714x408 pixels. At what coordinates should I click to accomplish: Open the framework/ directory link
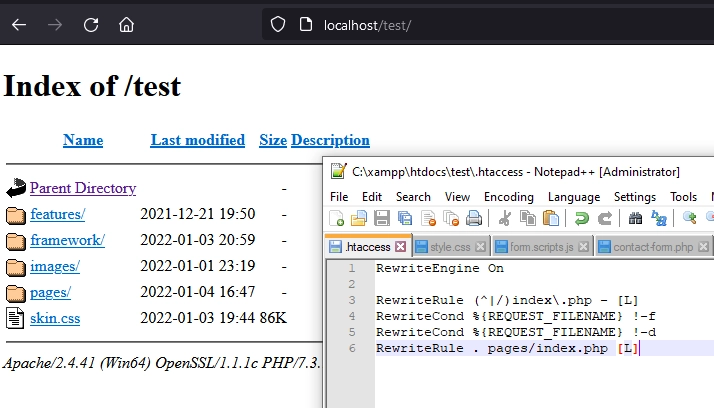click(67, 240)
